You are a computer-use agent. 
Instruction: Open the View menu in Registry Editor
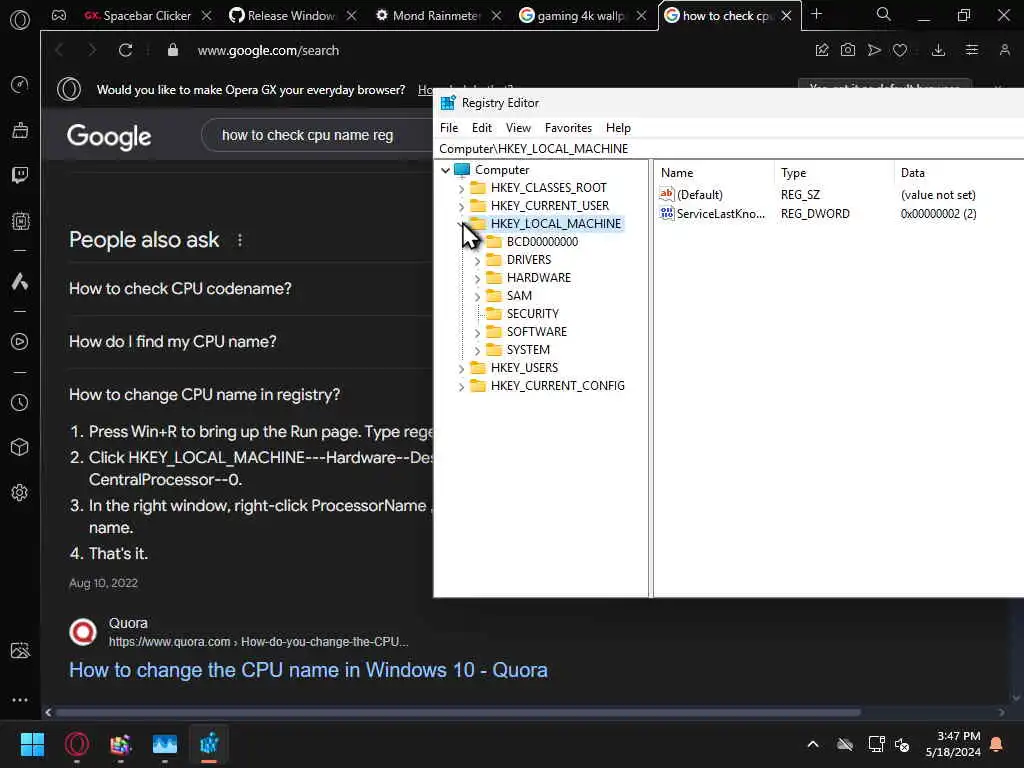(x=519, y=128)
